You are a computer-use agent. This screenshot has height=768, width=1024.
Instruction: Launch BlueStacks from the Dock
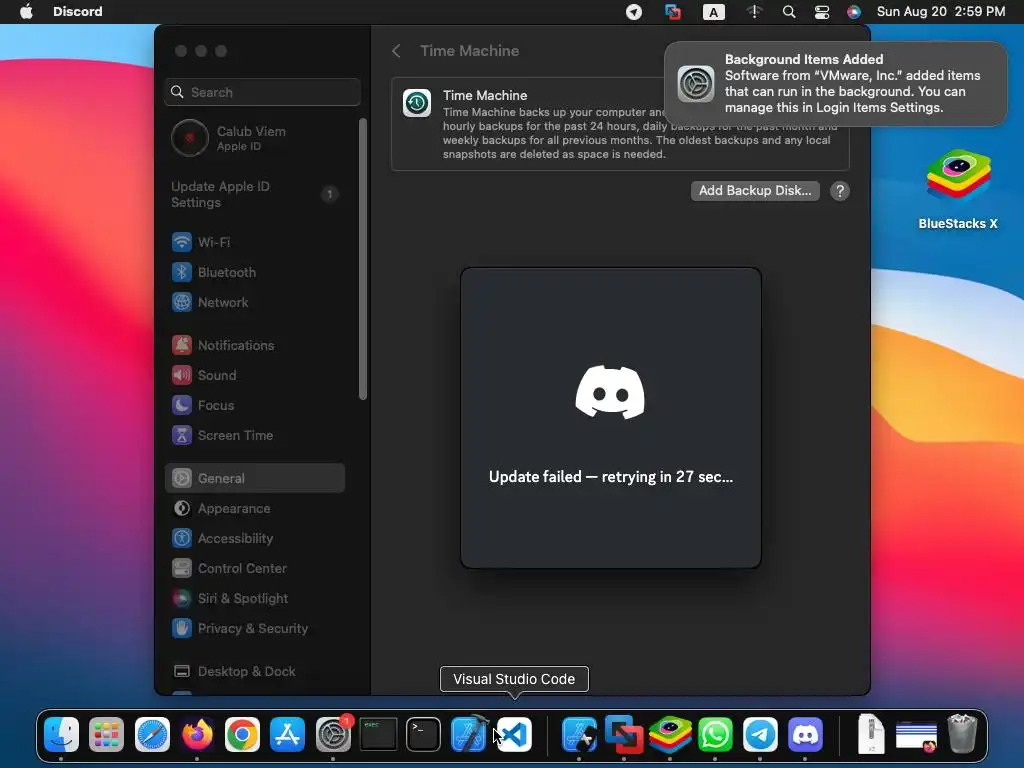point(670,735)
